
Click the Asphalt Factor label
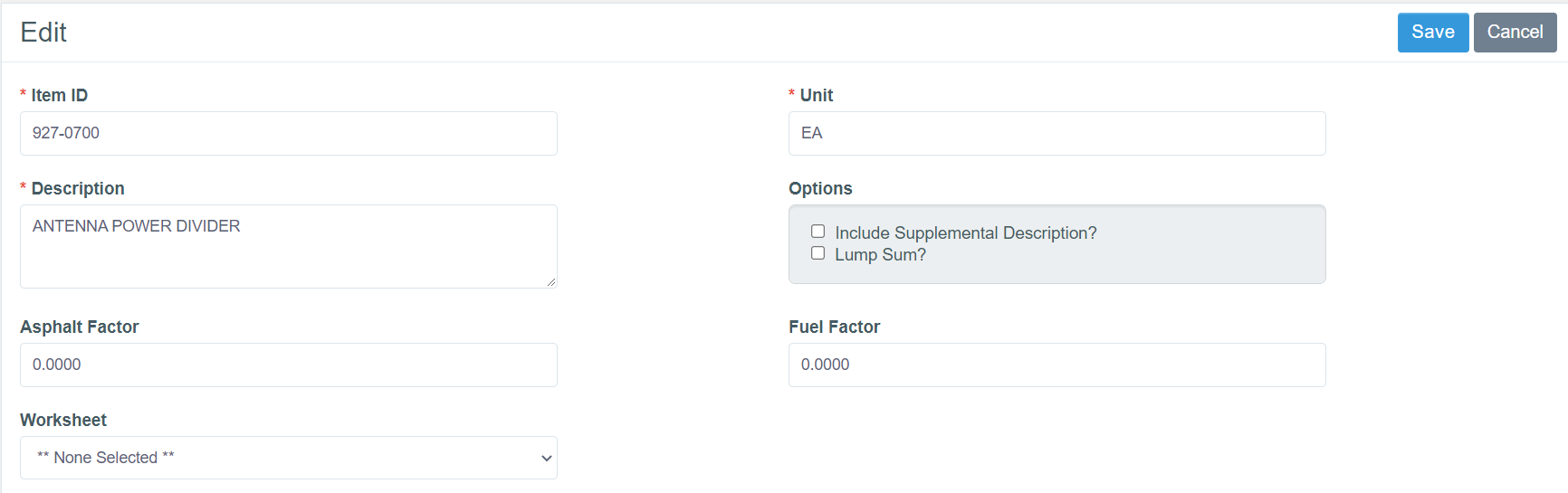80,327
